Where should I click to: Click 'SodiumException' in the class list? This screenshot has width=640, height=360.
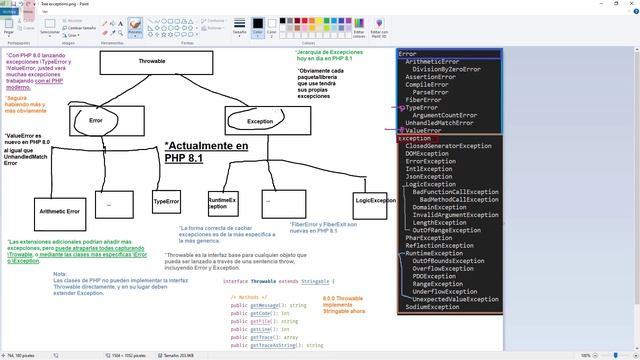click(432, 307)
